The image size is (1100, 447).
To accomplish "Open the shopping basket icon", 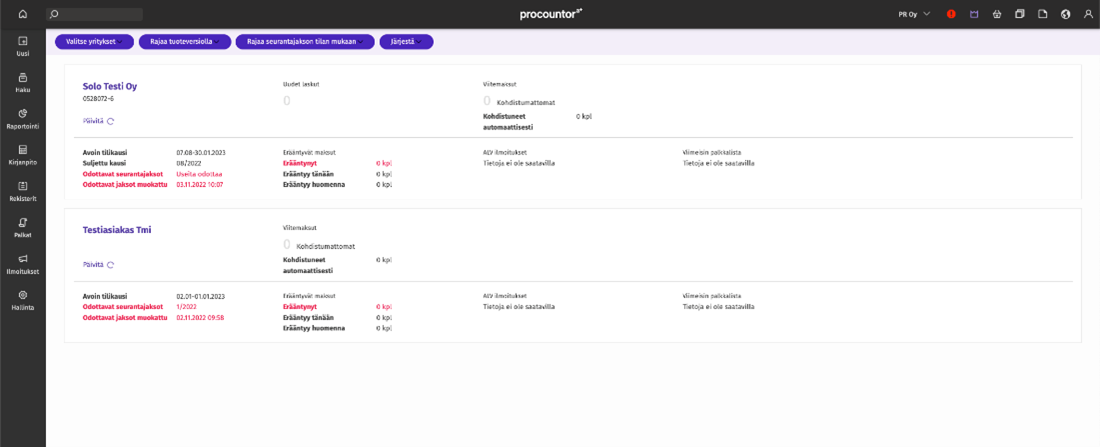I will tap(996, 14).
